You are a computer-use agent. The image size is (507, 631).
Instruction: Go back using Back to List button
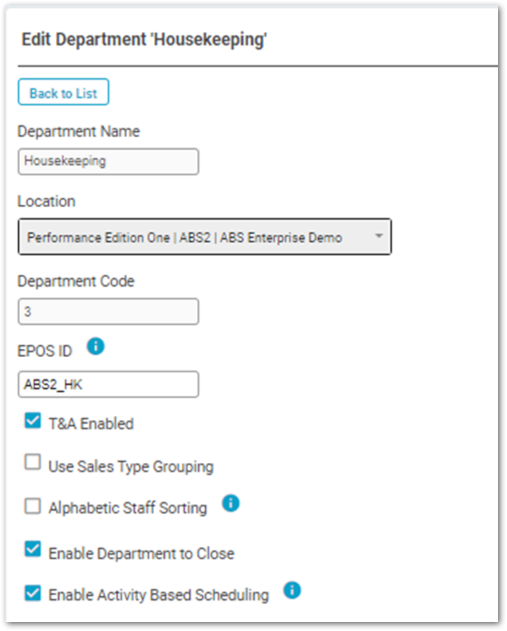pos(63,92)
